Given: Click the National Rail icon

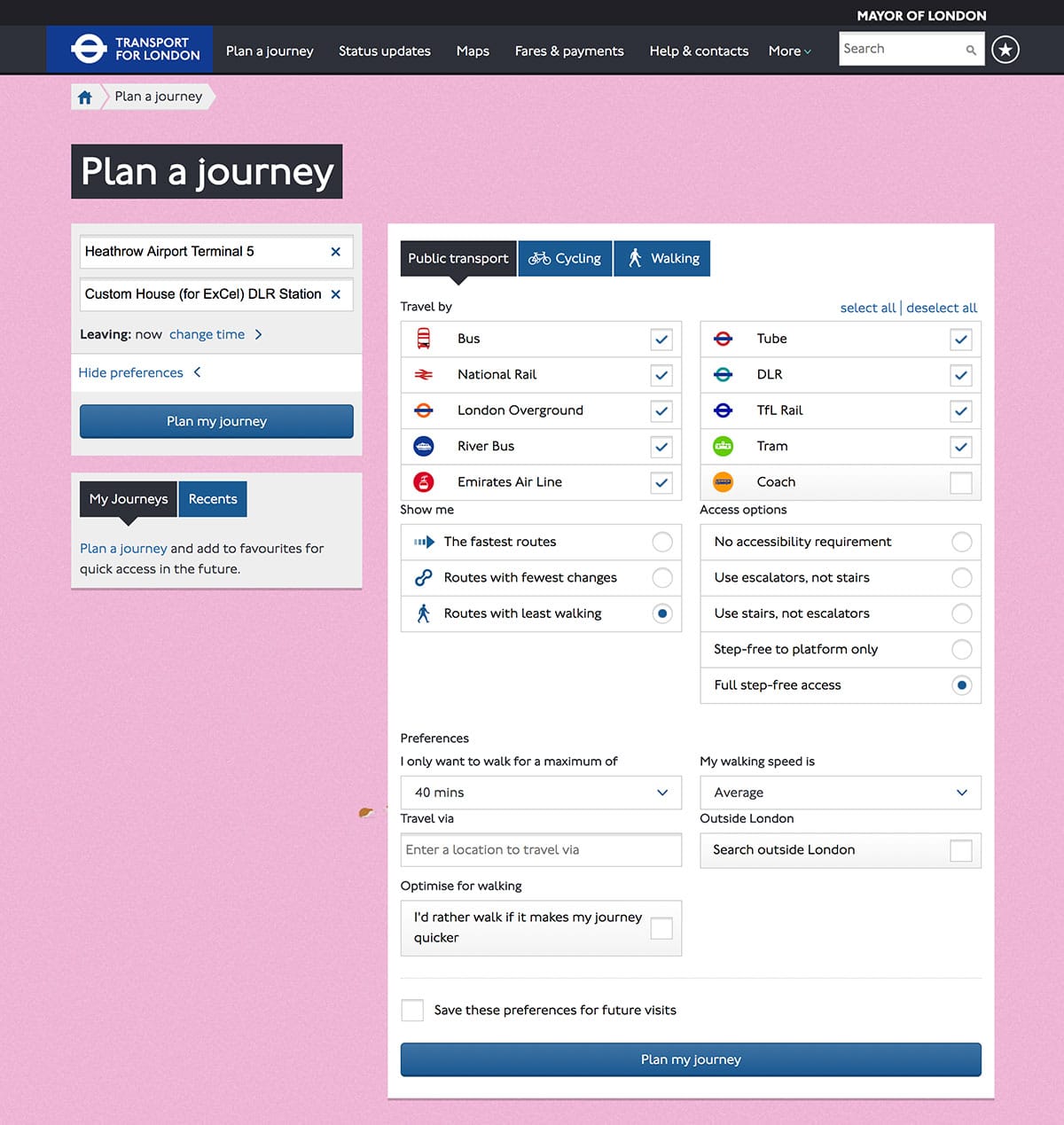Looking at the screenshot, I should pos(424,374).
